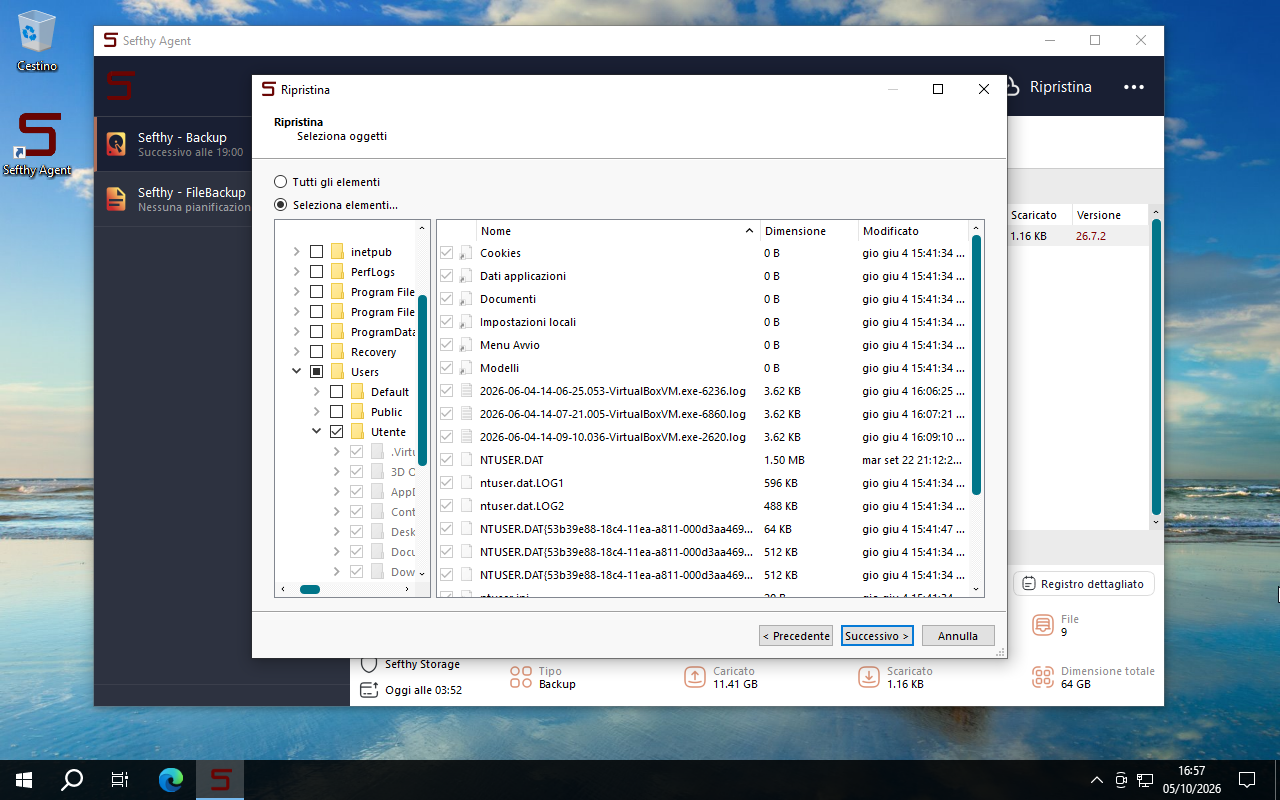Sort file list by Nome column
The width and height of the screenshot is (1280, 800).
pos(618,231)
